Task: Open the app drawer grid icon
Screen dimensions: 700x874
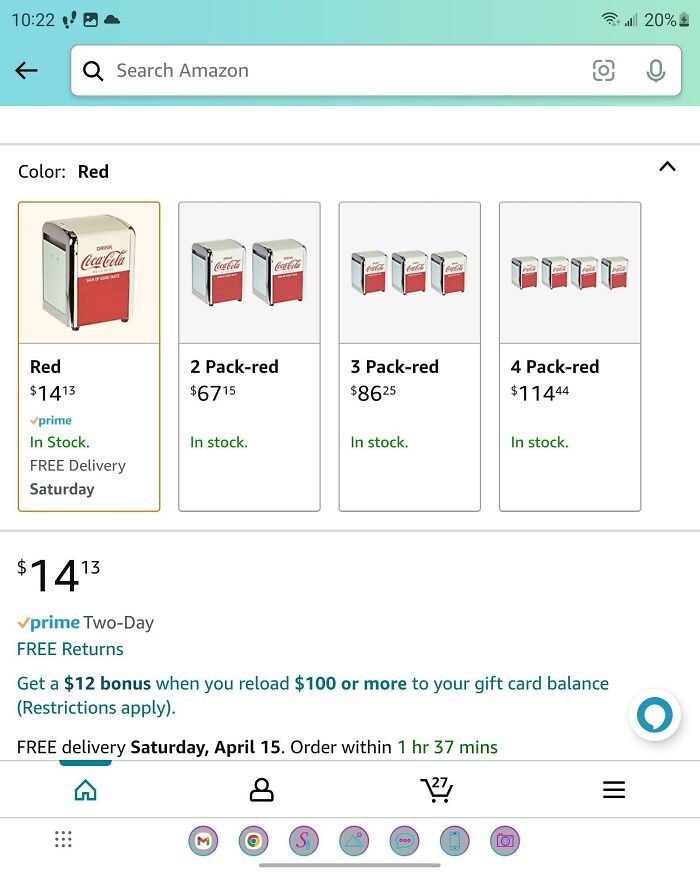Action: [x=63, y=840]
